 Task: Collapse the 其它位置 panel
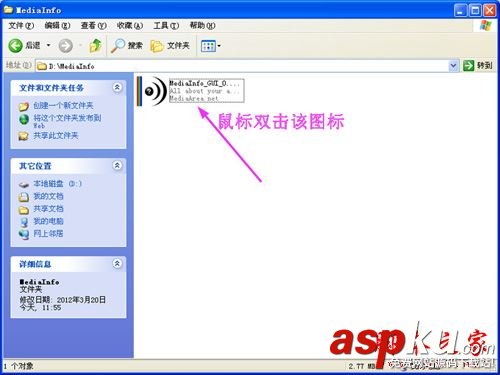(117, 166)
